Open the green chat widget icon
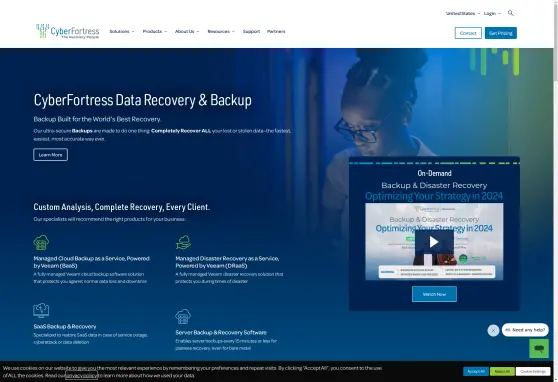The image size is (558, 382). click(x=539, y=348)
